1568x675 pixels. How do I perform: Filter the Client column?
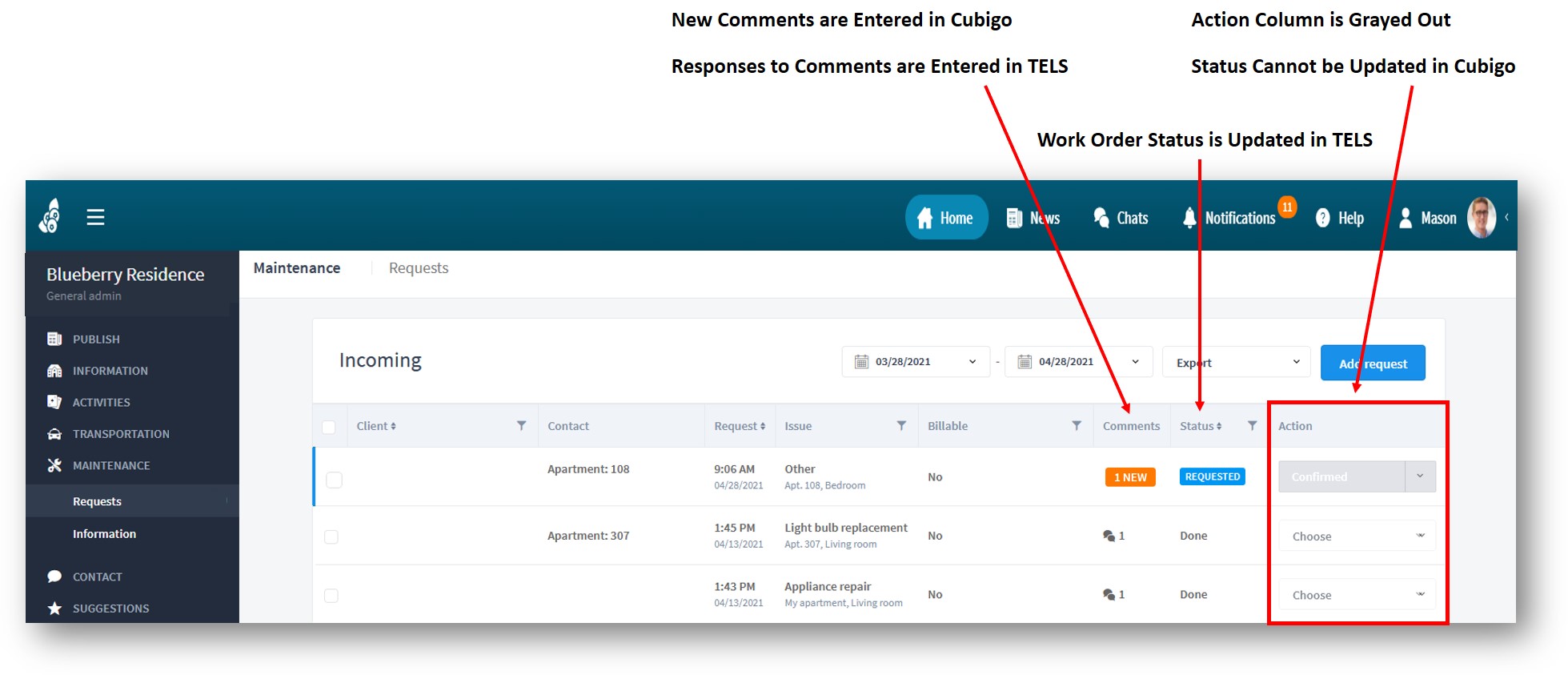pos(521,425)
